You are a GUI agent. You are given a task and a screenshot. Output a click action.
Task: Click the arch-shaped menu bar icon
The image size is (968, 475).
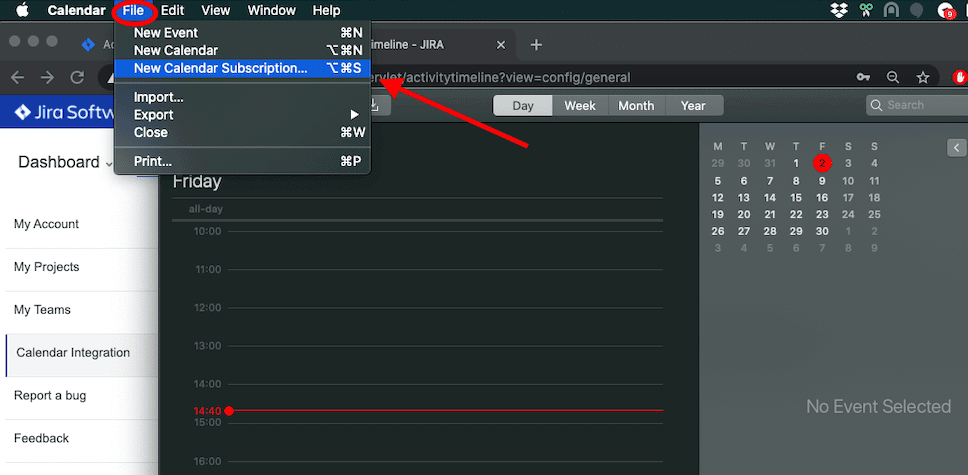tap(891, 10)
